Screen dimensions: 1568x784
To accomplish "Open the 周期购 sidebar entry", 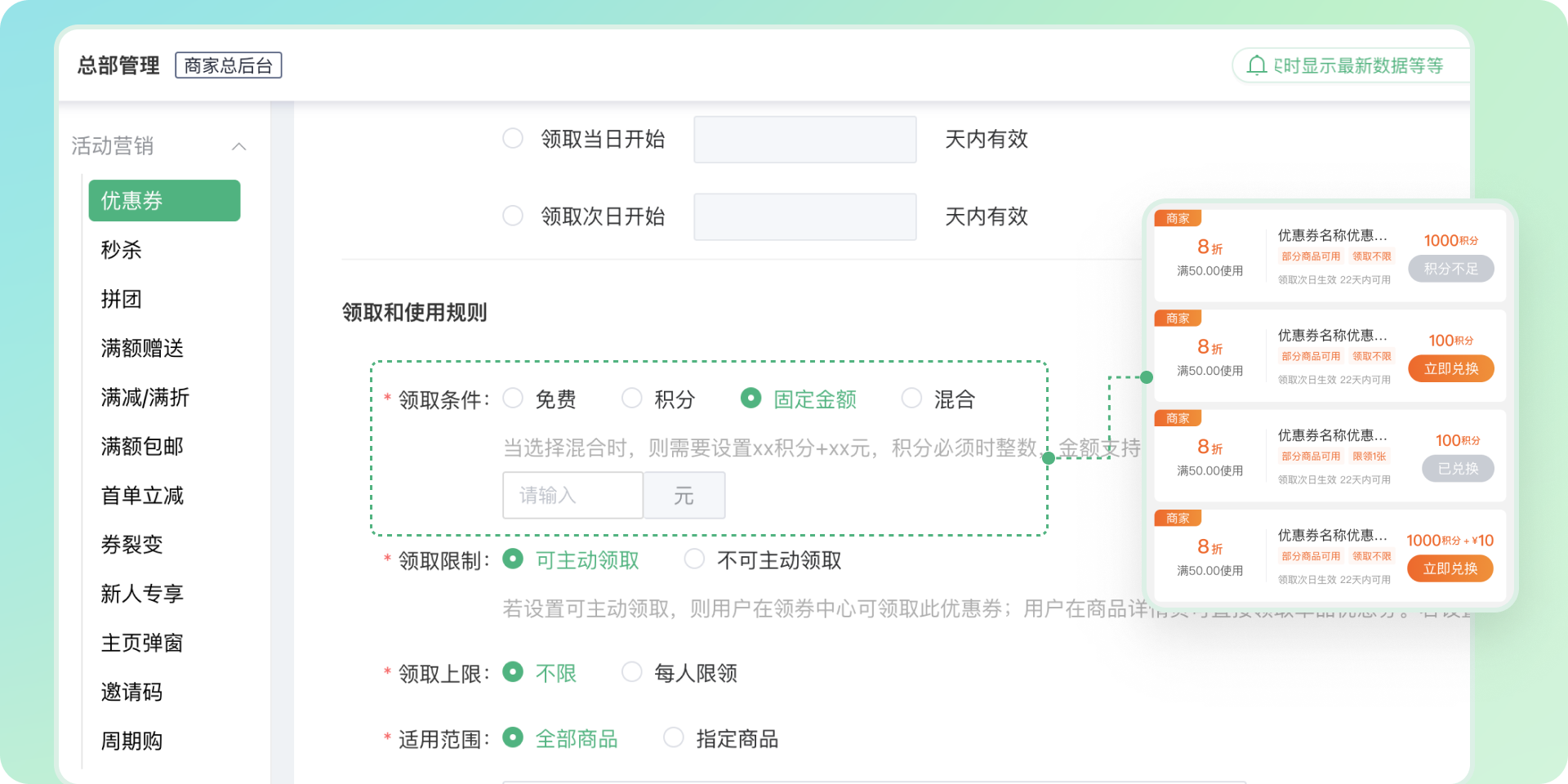I will (131, 741).
